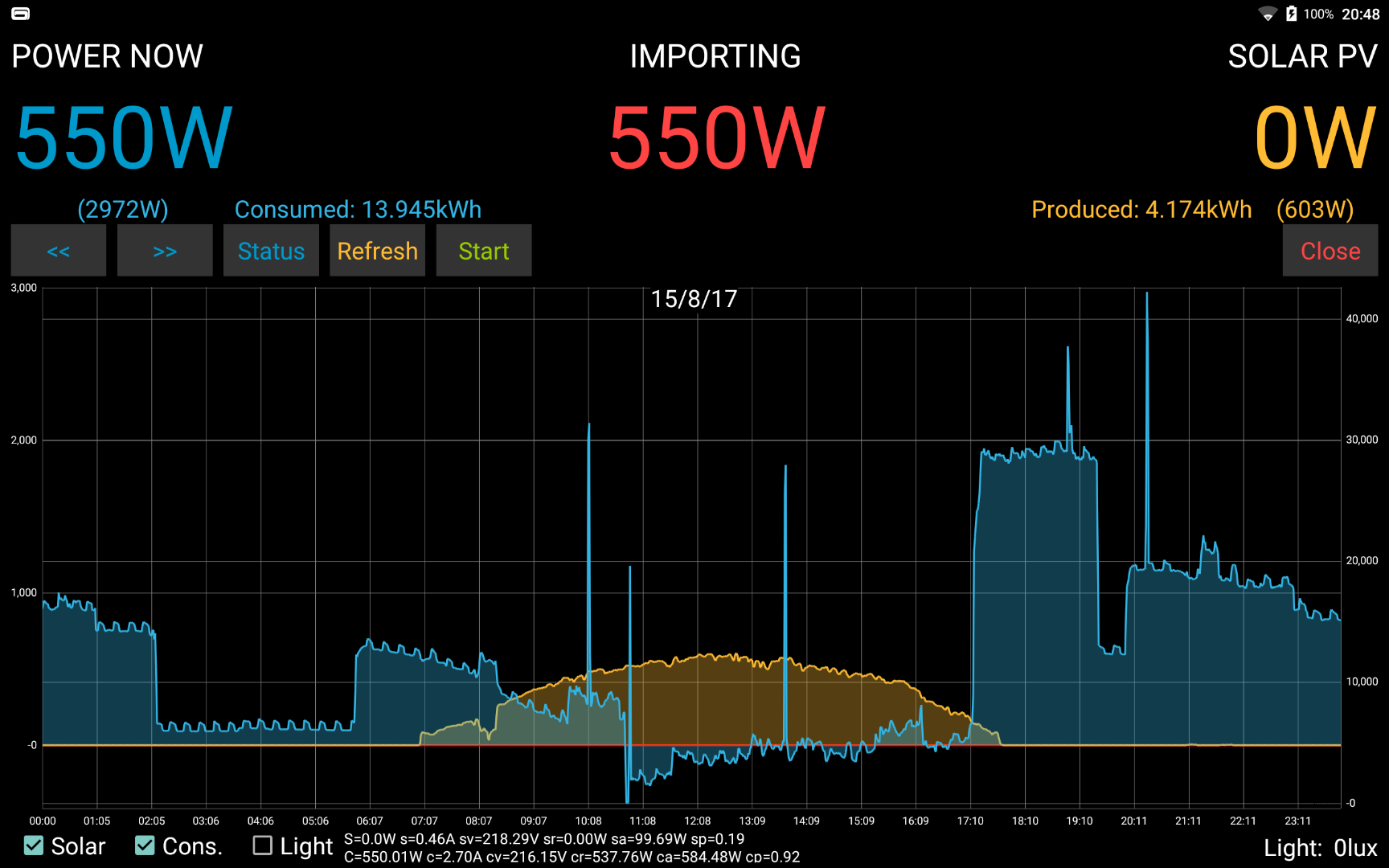The height and width of the screenshot is (868, 1389).
Task: Click the Produced: 4.174kWh label
Action: pyautogui.click(x=1141, y=209)
